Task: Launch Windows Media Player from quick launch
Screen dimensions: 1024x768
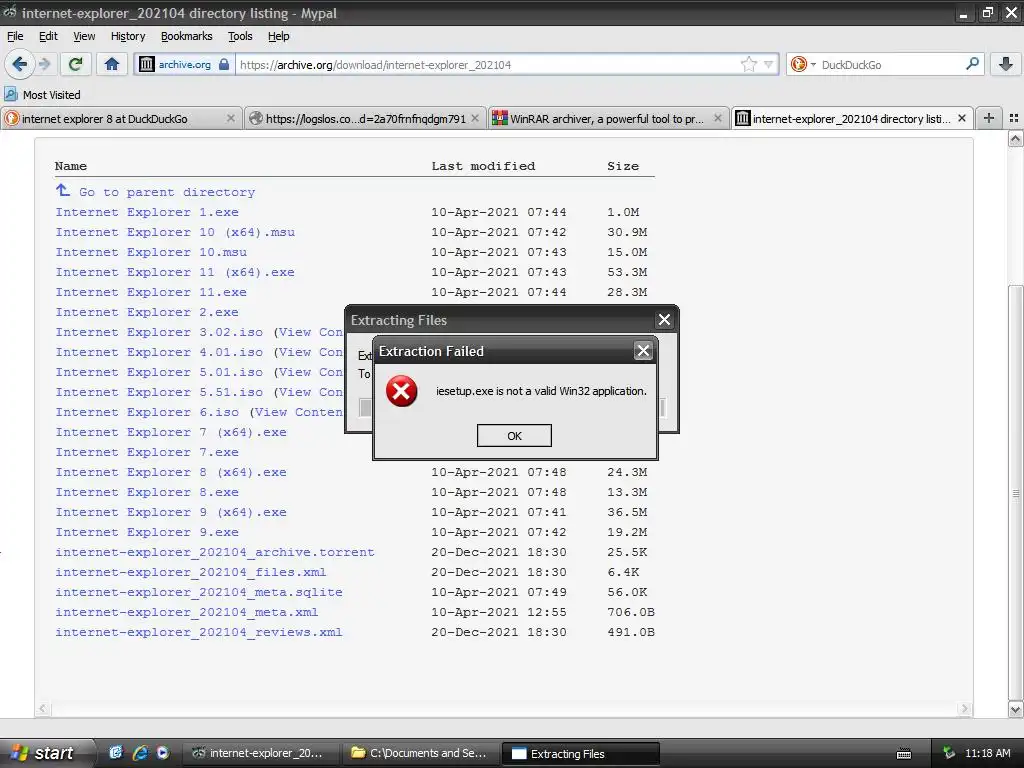Action: click(x=163, y=753)
